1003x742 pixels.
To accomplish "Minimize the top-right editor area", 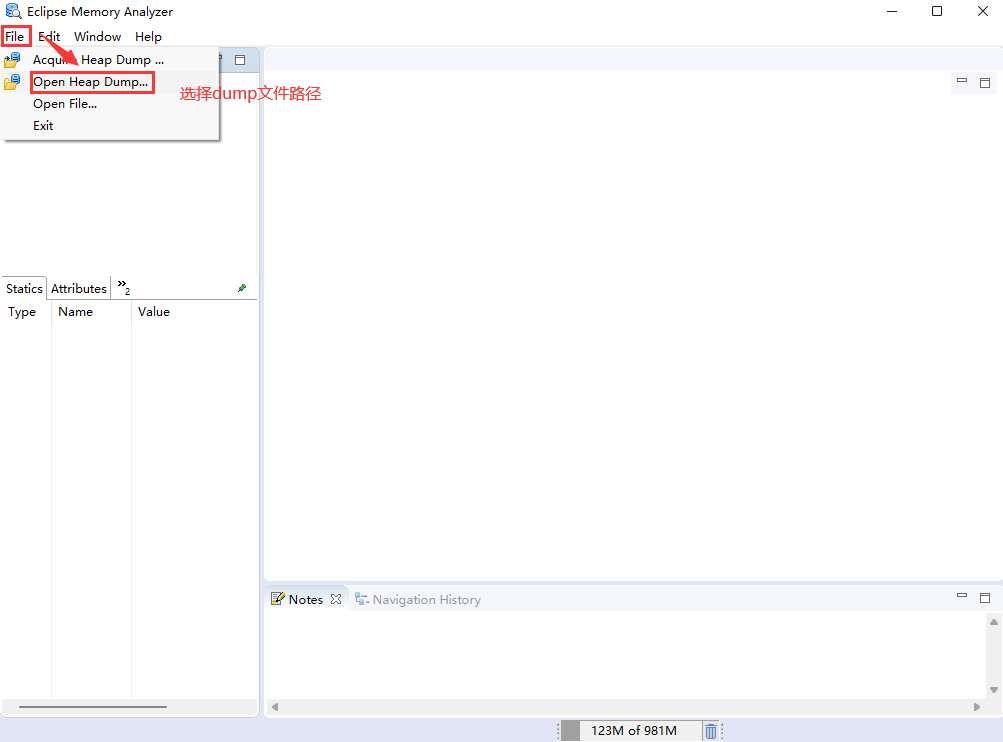I will coord(962,82).
